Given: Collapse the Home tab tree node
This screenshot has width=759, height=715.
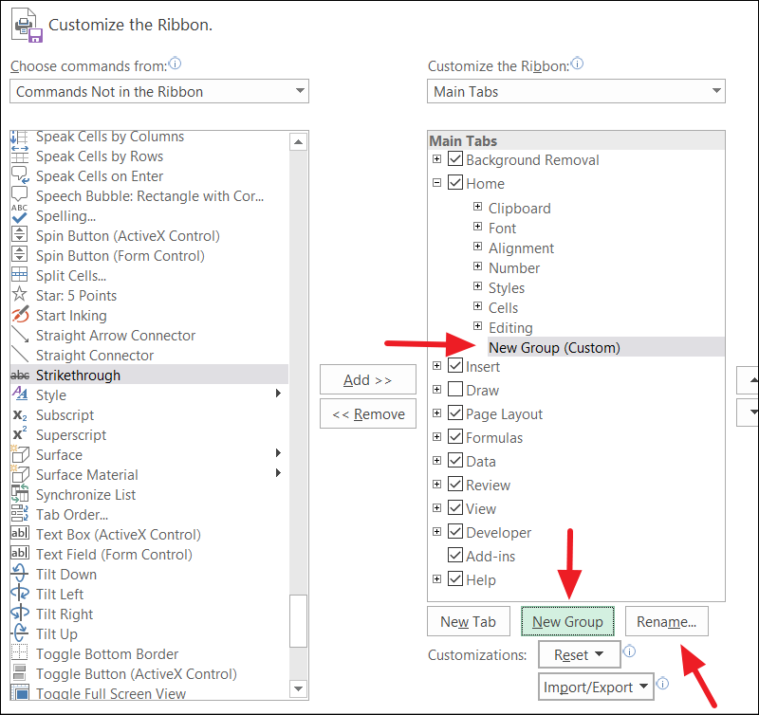Looking at the screenshot, I should click(x=437, y=183).
